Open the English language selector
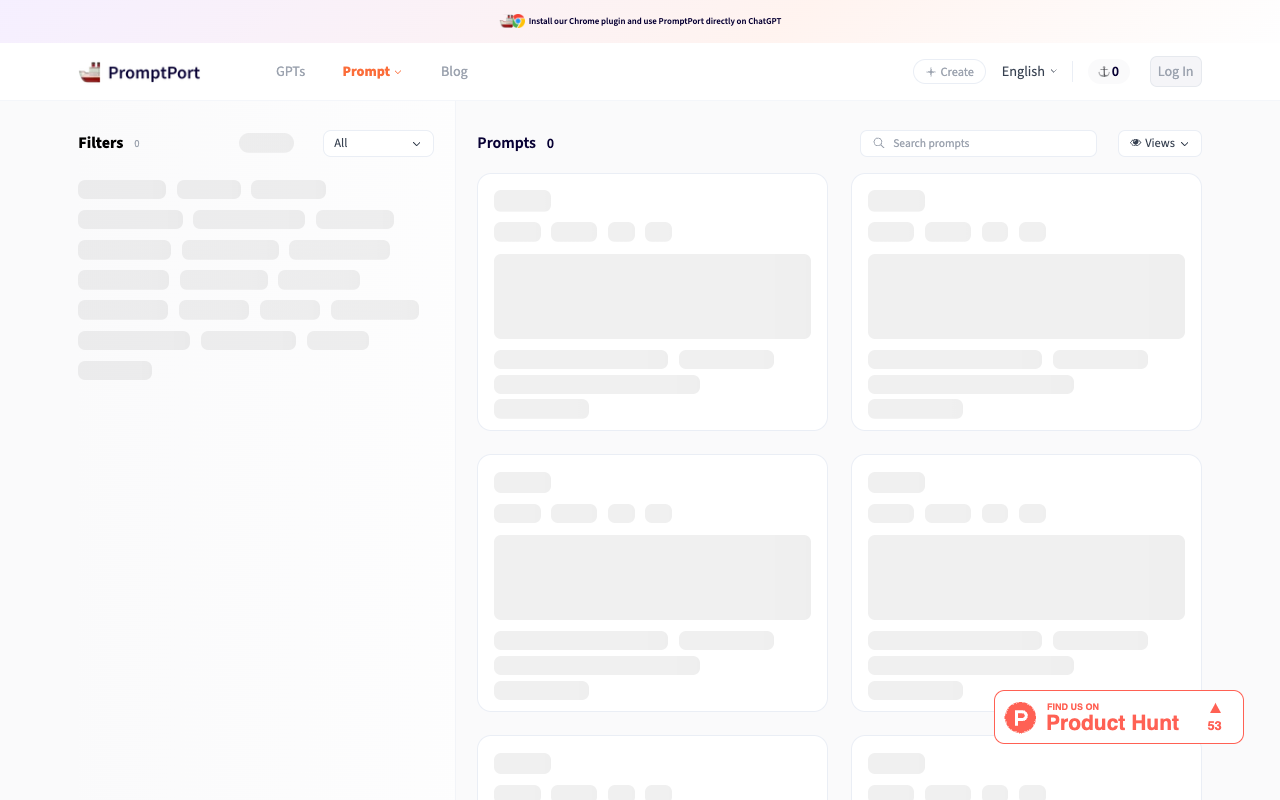The width and height of the screenshot is (1280, 800). 1029,72
